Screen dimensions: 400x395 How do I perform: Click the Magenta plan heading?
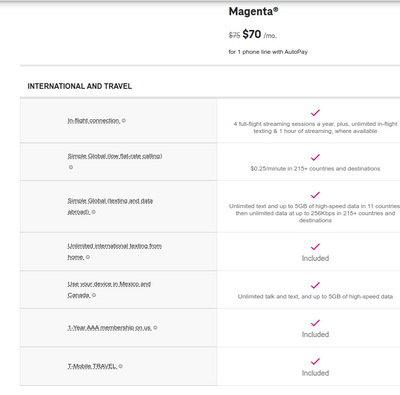point(253,11)
